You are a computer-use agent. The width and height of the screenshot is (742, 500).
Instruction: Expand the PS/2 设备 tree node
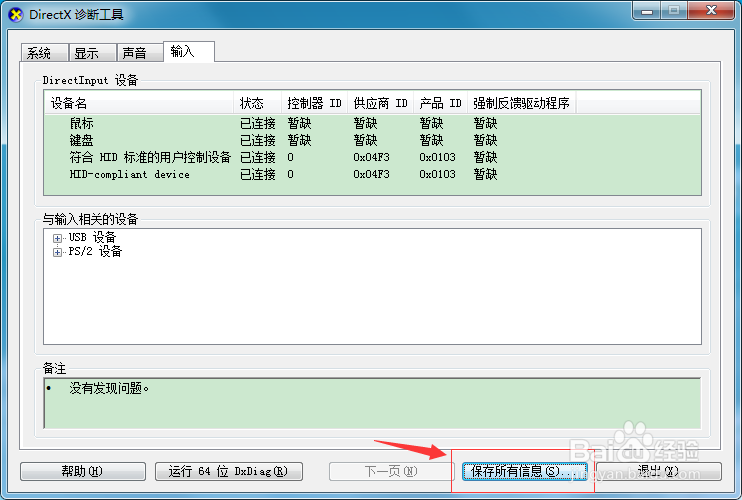(57, 252)
